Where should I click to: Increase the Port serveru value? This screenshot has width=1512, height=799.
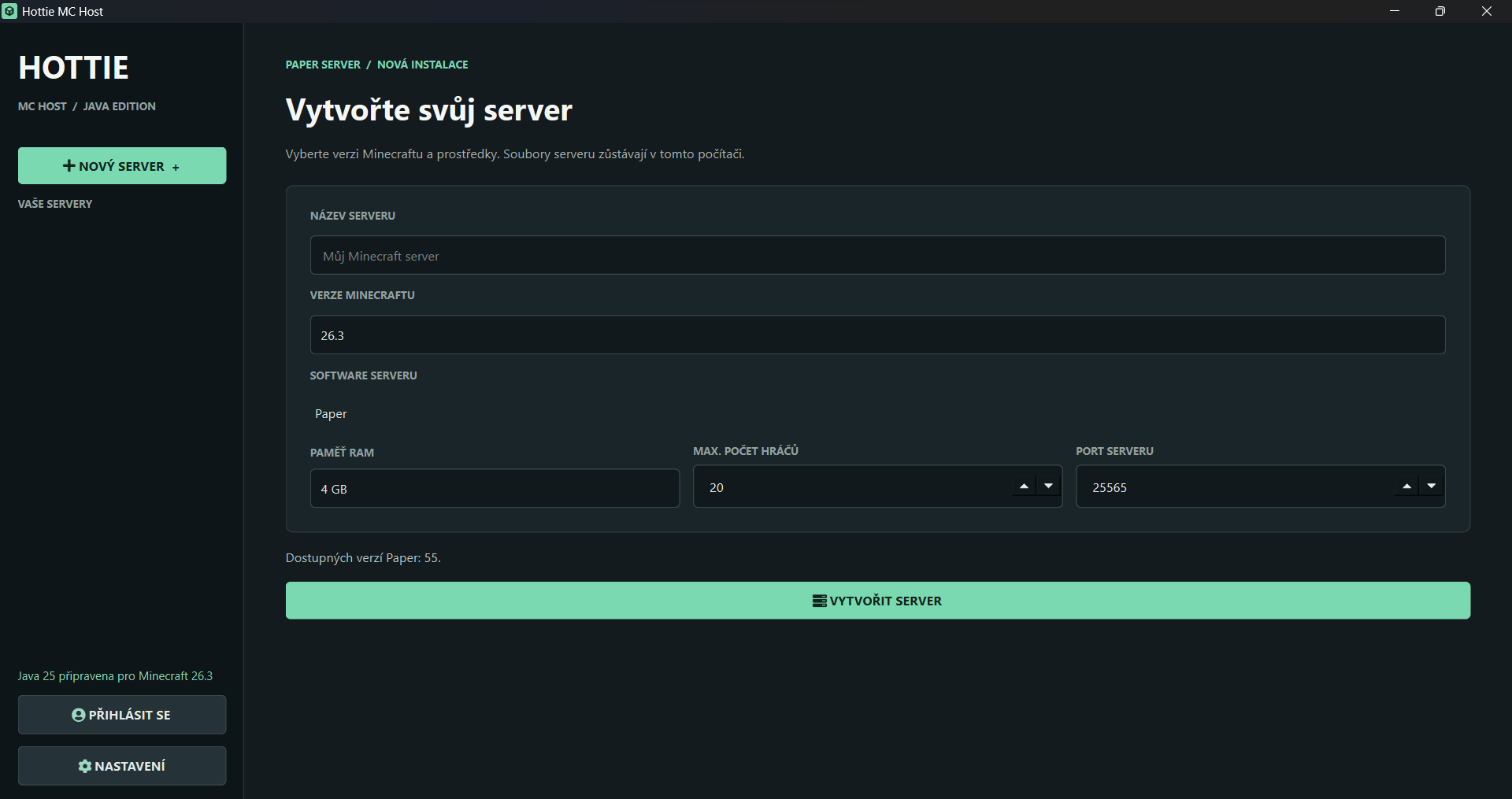tap(1406, 486)
